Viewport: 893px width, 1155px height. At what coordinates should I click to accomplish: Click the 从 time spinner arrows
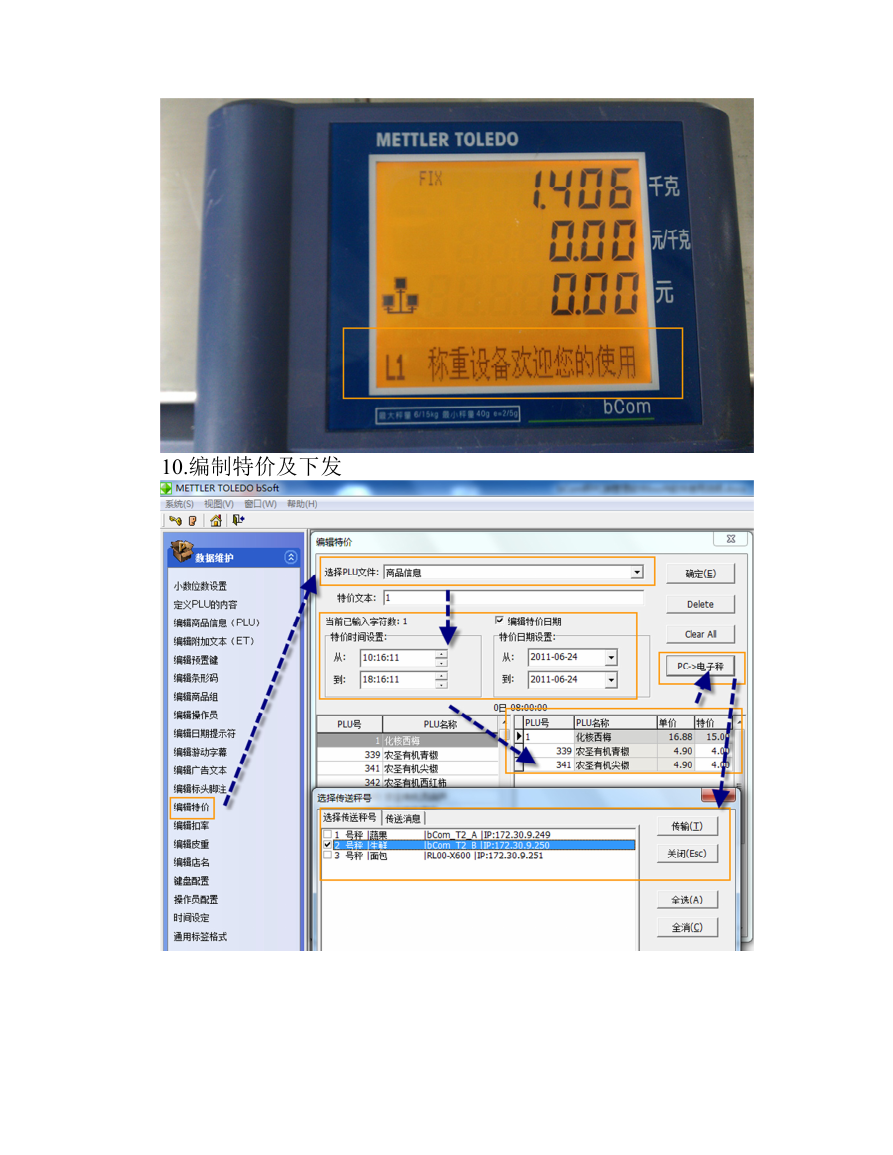click(x=441, y=658)
